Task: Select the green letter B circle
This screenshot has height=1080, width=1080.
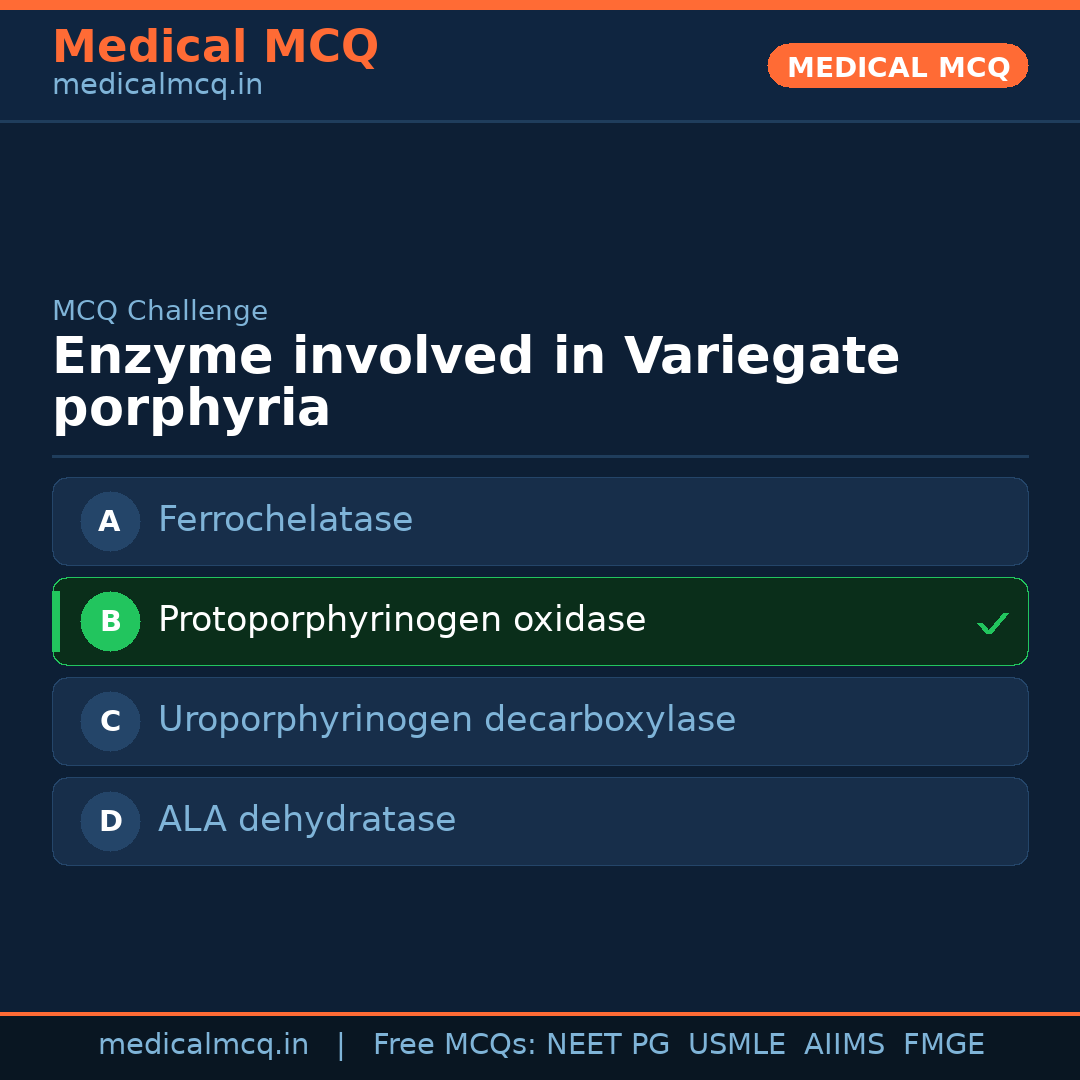Action: coord(110,621)
